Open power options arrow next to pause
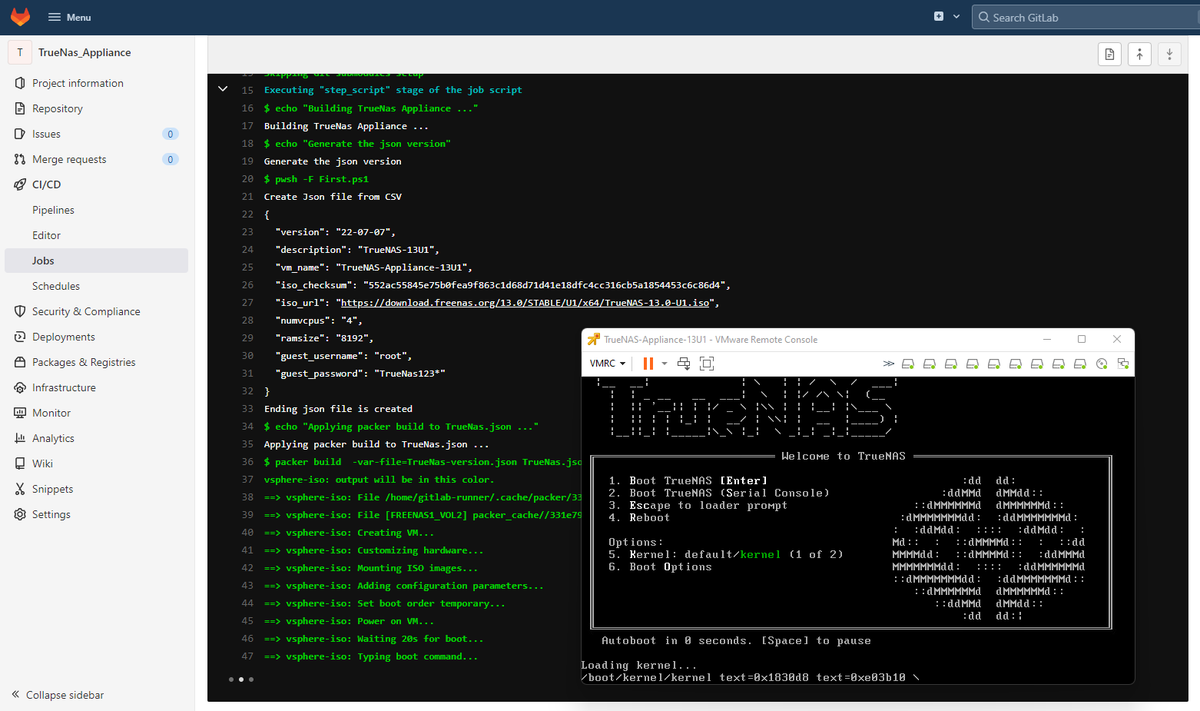The width and height of the screenshot is (1200, 711). pyautogui.click(x=664, y=363)
